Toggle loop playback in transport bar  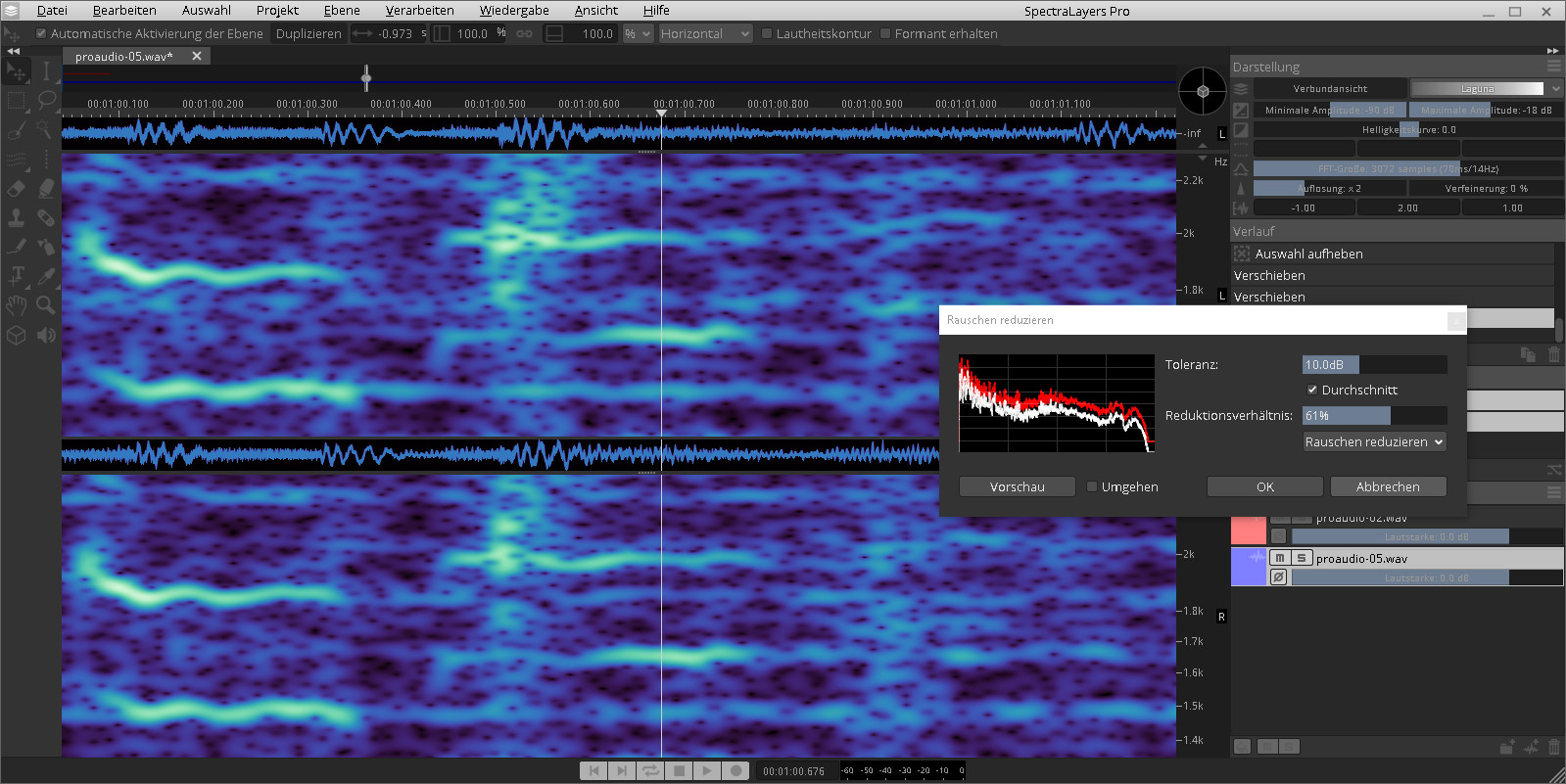(x=649, y=770)
